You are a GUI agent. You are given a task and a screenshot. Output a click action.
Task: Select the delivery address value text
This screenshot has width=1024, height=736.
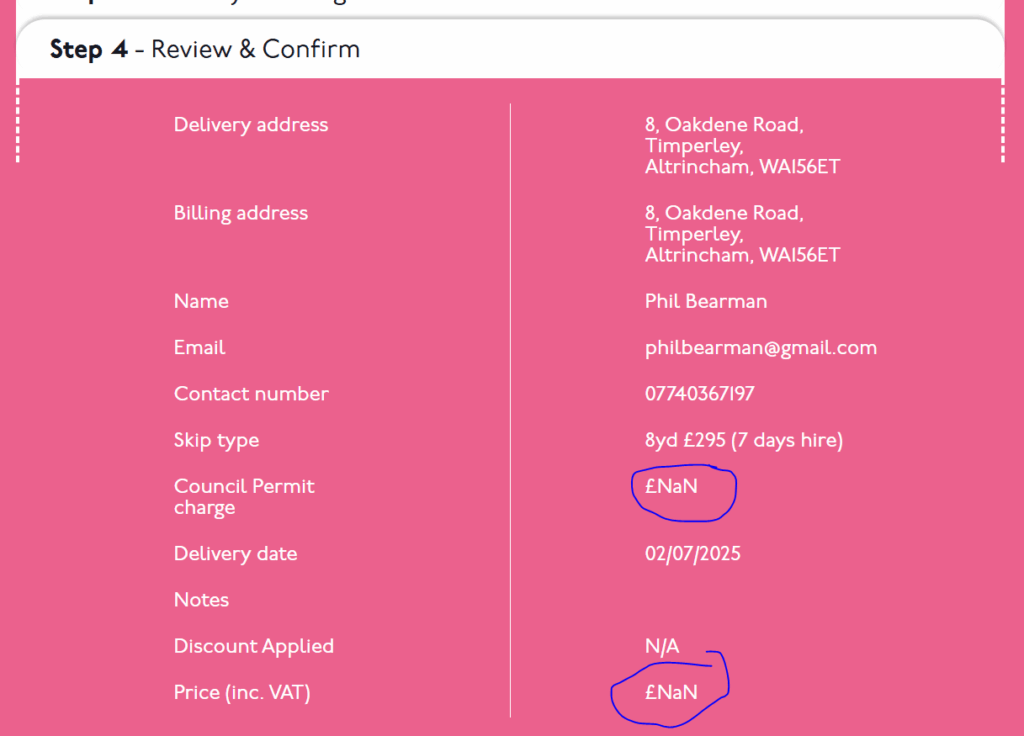742,146
